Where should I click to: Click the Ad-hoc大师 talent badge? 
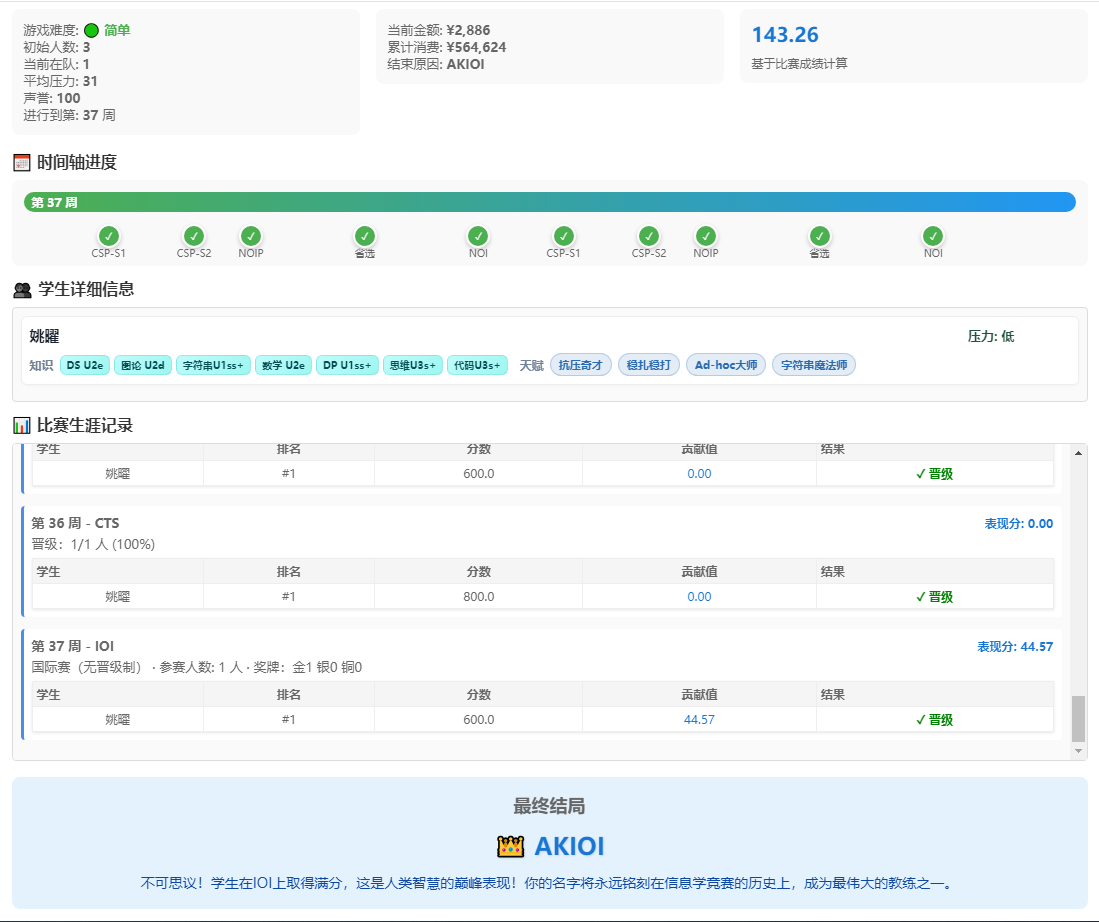point(726,365)
